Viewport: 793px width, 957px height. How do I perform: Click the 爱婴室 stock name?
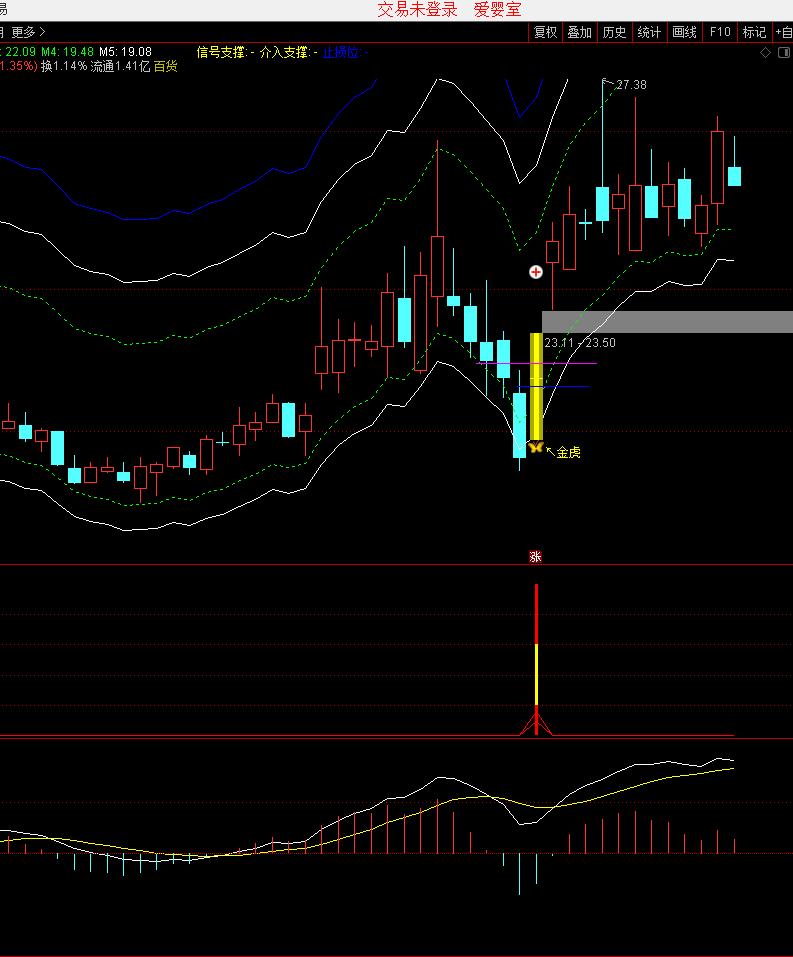tap(497, 10)
